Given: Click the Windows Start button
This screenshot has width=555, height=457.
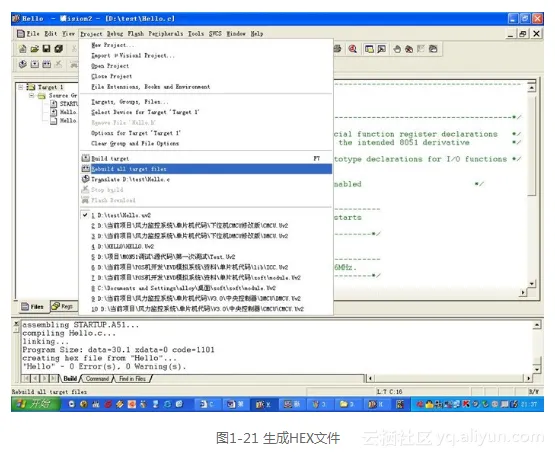Looking at the screenshot, I should 35,404.
